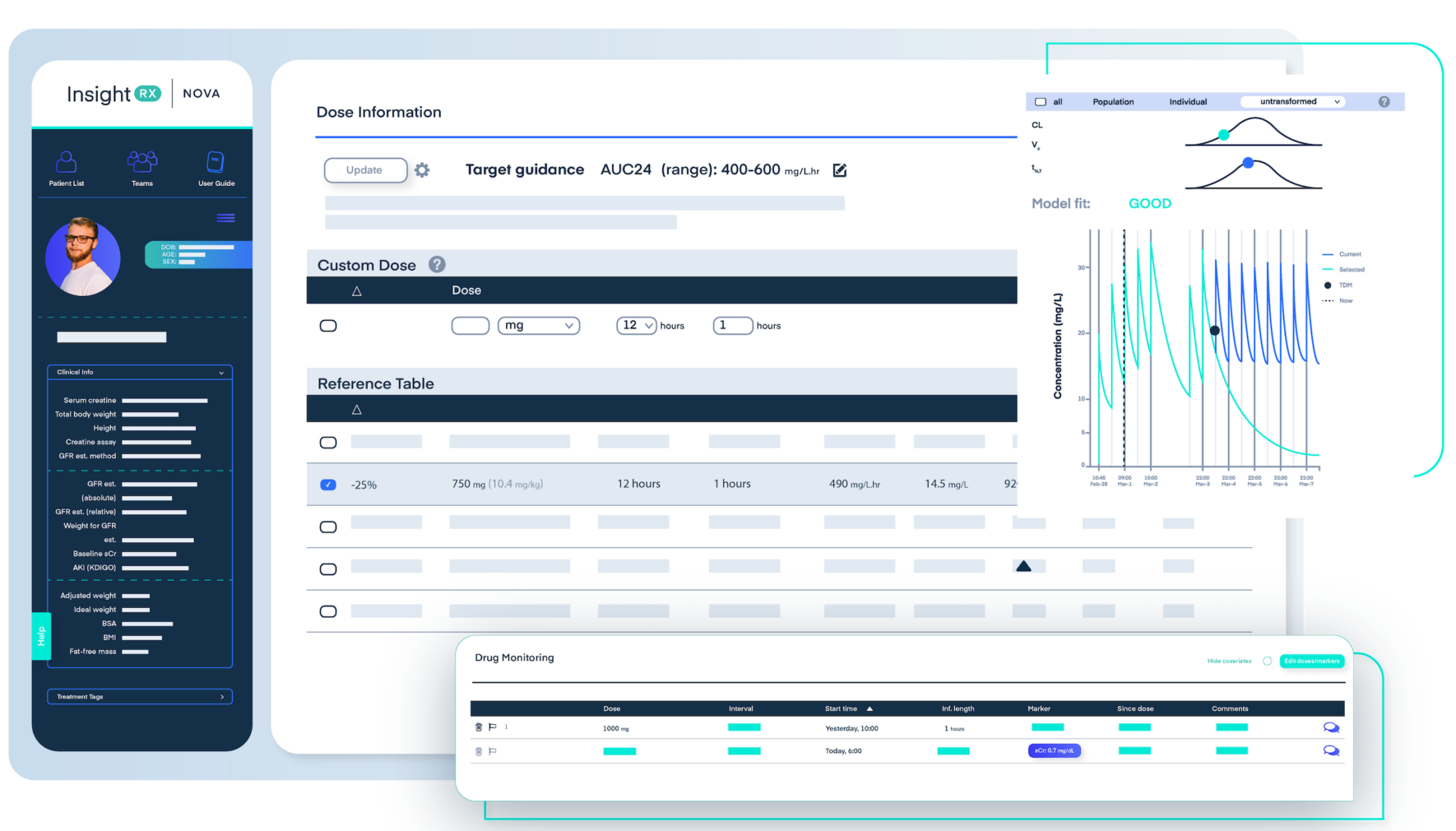Click the NOVA label in header
Image resolution: width=1456 pixels, height=831 pixels.
pos(202,94)
